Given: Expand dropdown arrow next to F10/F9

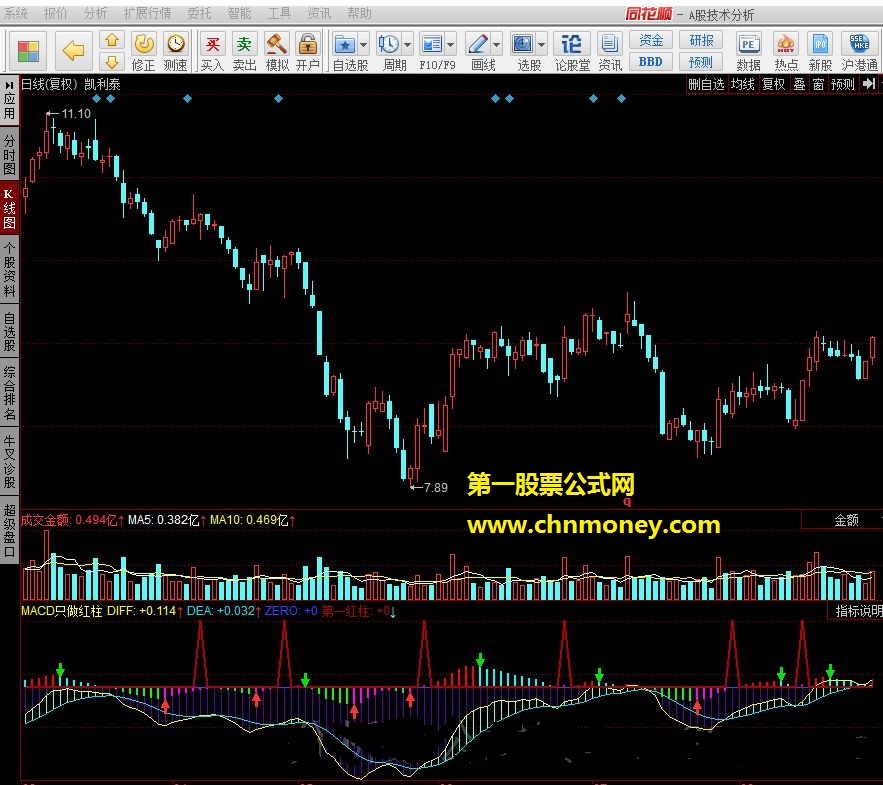Looking at the screenshot, I should (451, 44).
